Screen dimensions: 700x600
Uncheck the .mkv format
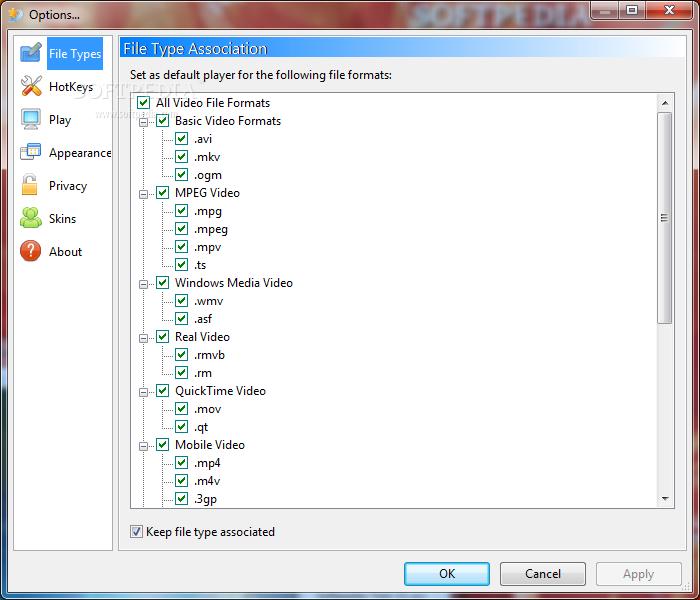181,157
